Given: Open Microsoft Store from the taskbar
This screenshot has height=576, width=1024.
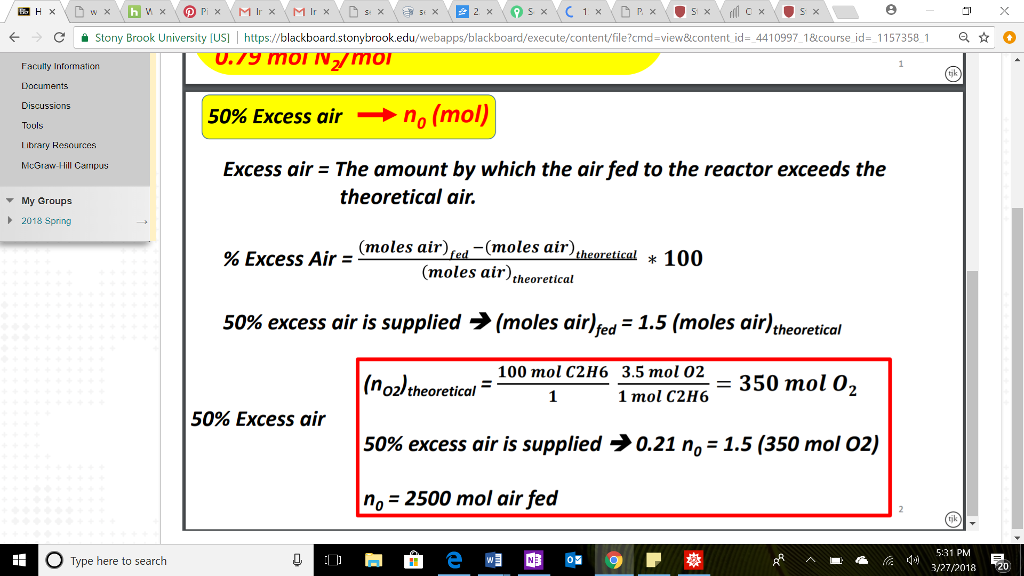Looking at the screenshot, I should click(x=413, y=560).
